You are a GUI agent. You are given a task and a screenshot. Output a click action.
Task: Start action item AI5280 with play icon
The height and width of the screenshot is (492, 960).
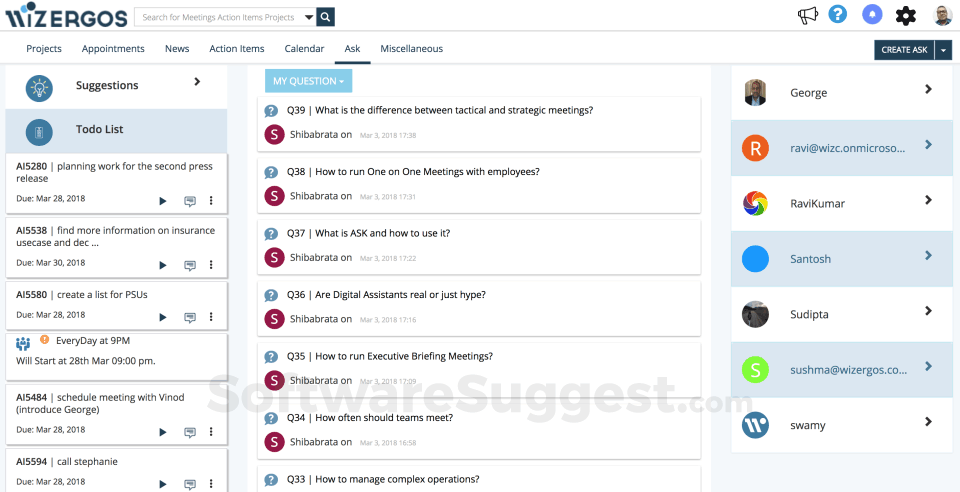[x=163, y=201]
